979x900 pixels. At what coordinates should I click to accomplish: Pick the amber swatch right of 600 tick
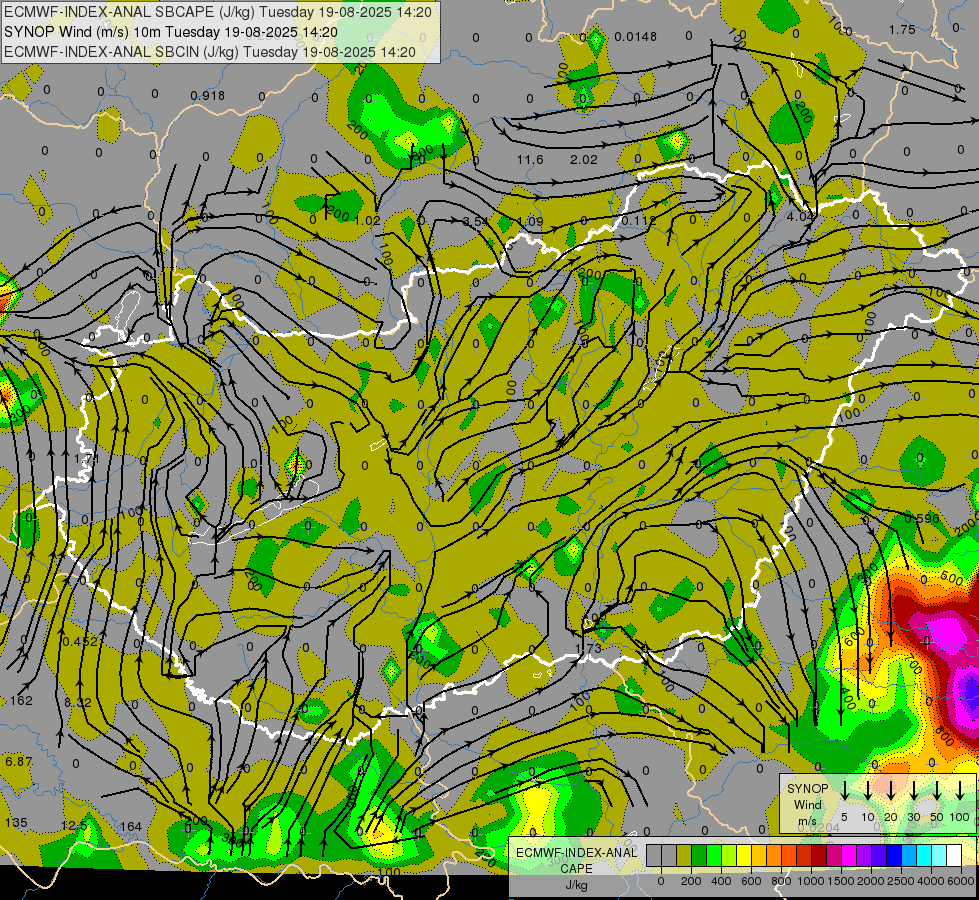click(x=759, y=856)
